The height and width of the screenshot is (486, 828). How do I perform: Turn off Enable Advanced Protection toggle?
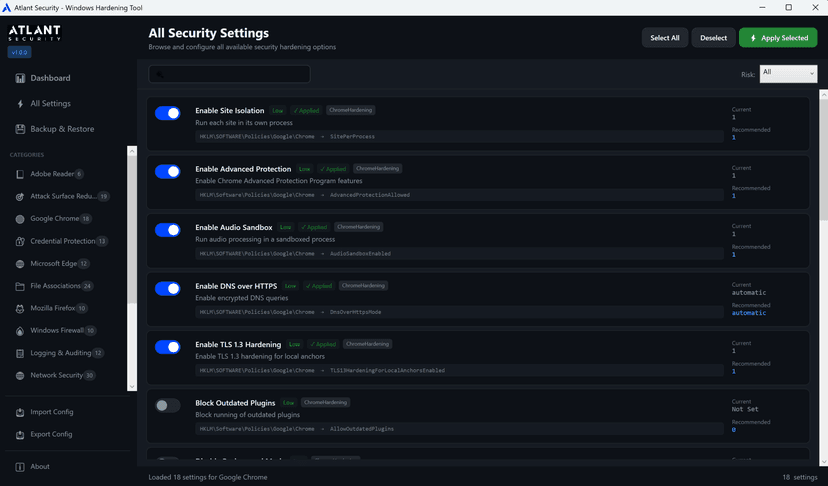167,172
